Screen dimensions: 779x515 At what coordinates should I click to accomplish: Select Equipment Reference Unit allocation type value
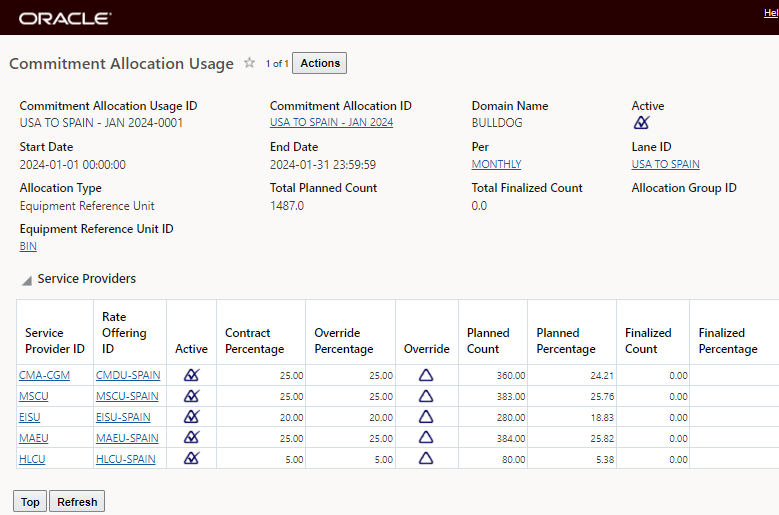pos(87,206)
